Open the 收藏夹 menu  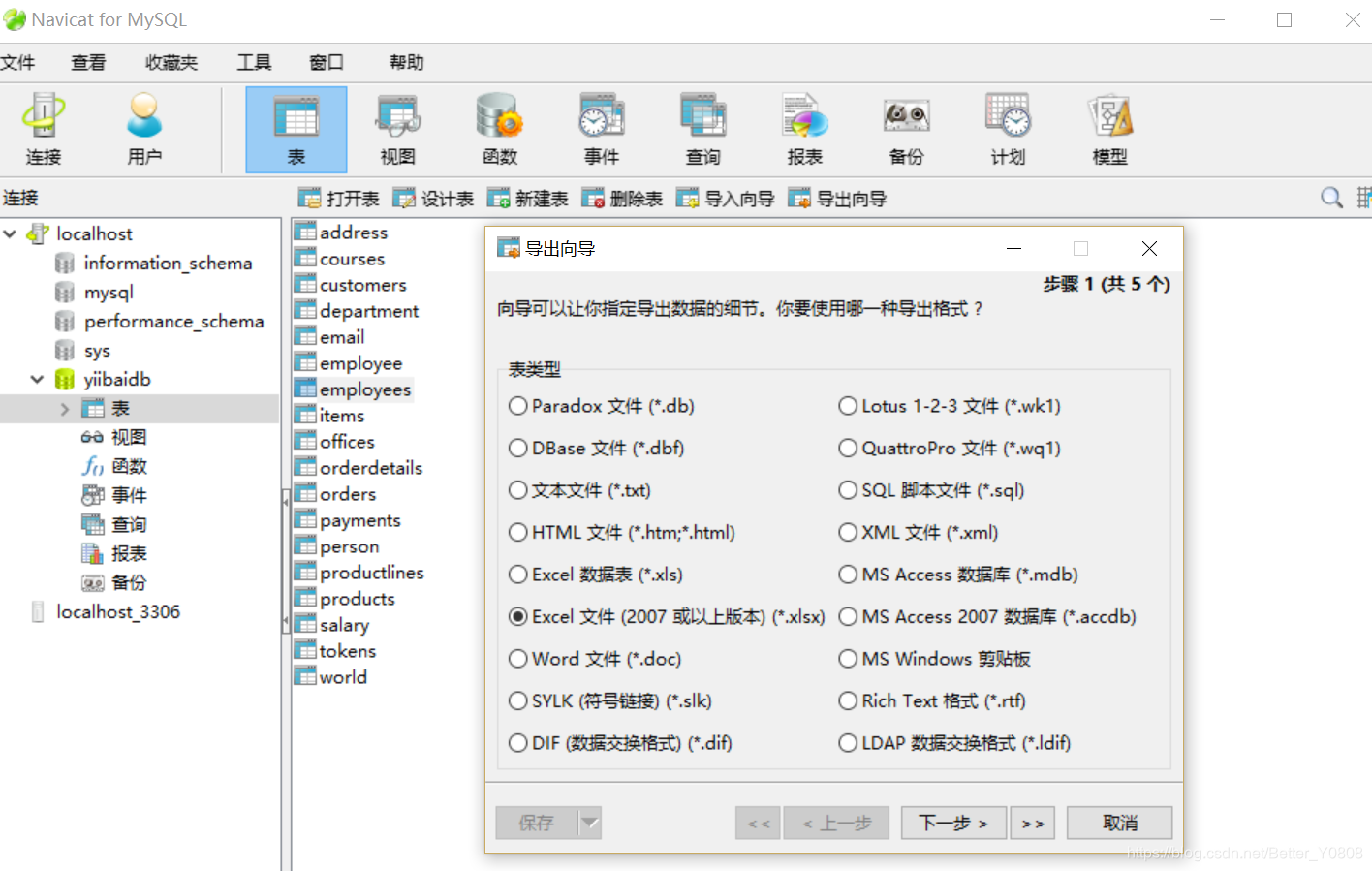pos(171,63)
